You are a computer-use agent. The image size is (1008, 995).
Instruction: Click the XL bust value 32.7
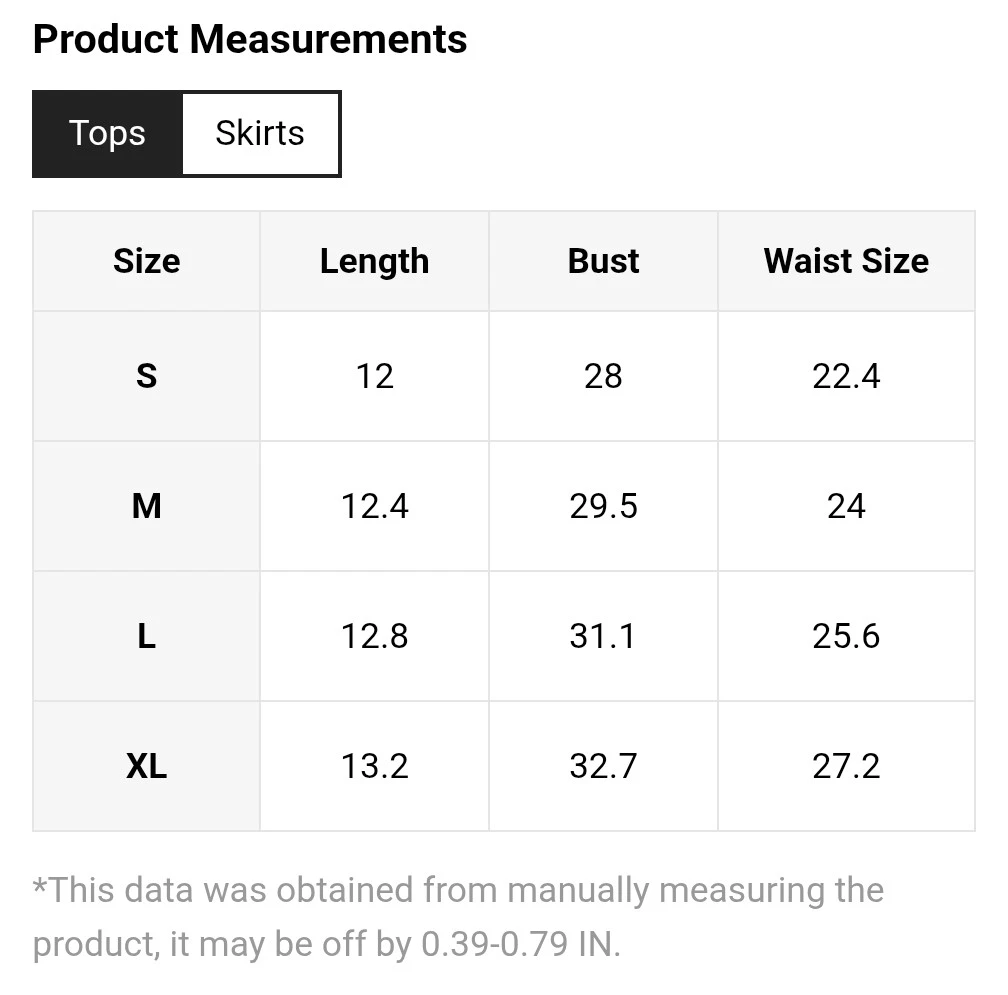(603, 766)
